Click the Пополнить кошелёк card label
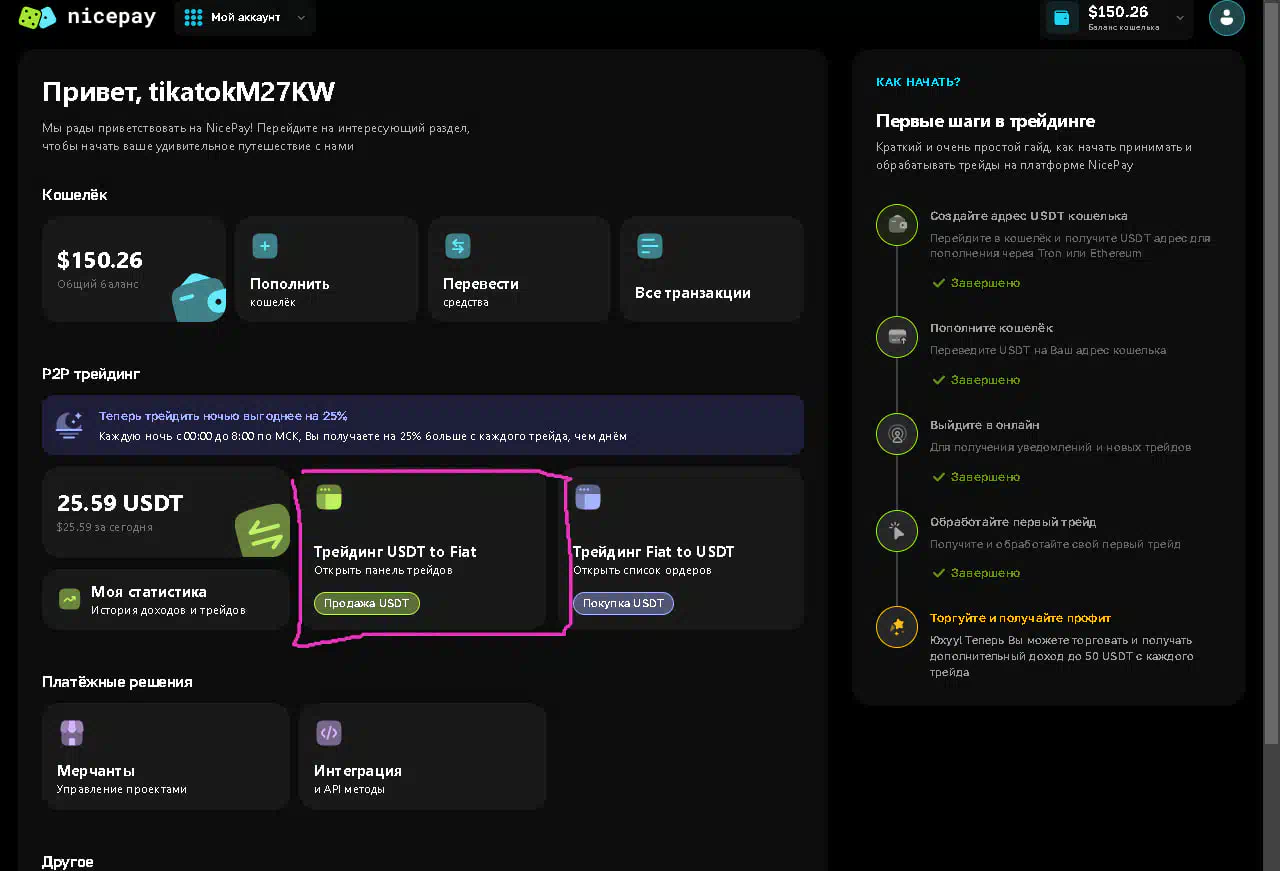The width and height of the screenshot is (1280, 871). [290, 292]
